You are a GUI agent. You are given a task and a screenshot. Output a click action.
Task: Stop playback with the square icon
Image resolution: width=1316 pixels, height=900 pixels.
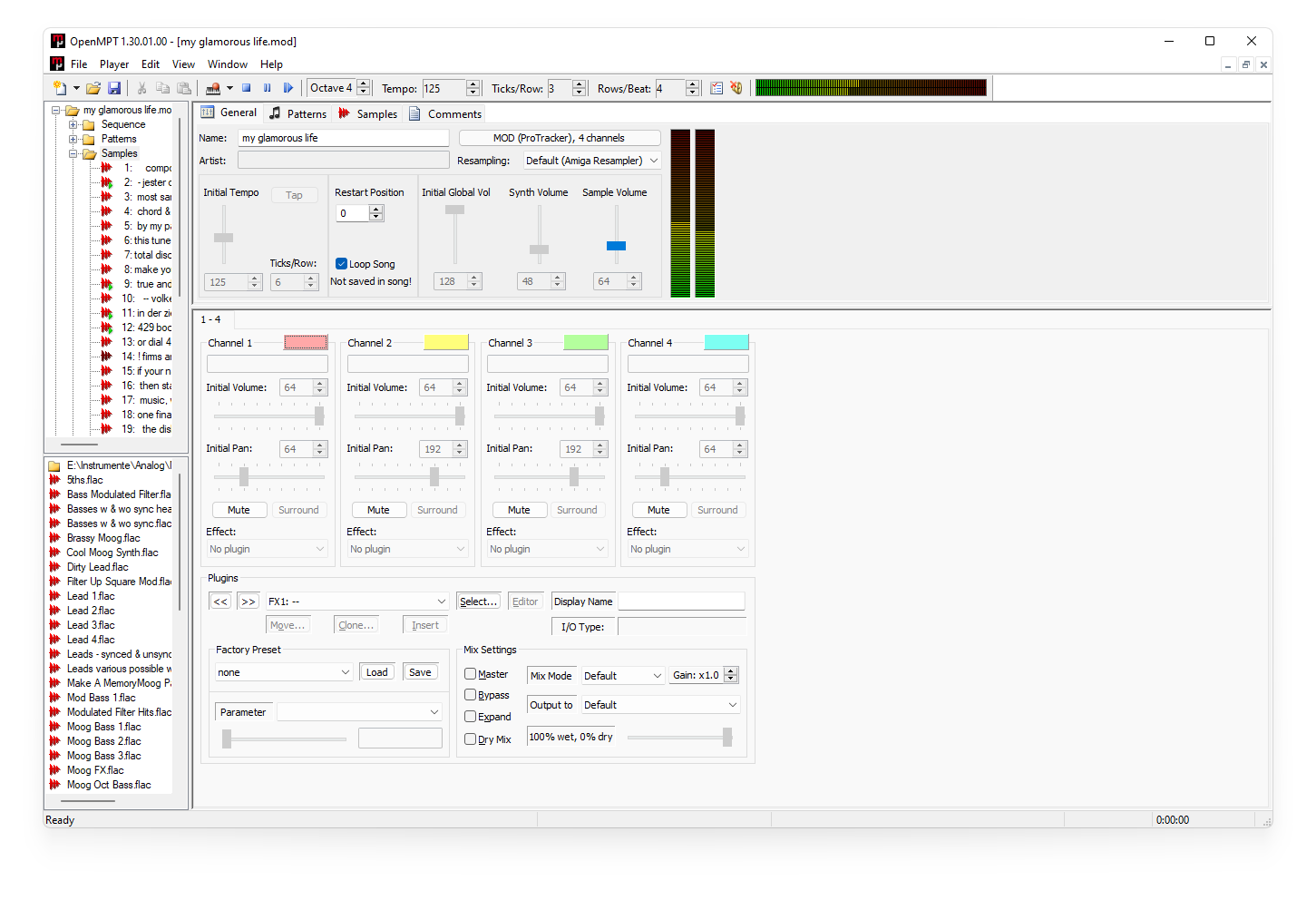(246, 88)
